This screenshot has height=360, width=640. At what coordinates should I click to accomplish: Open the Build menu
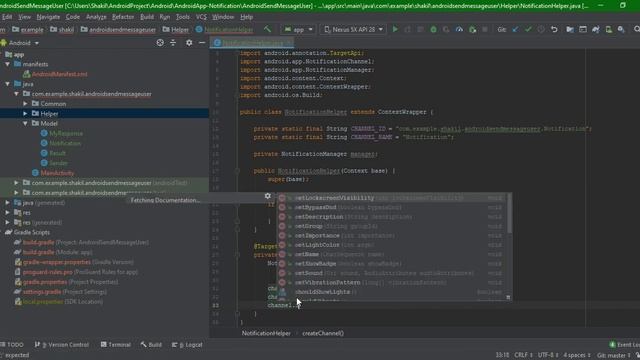[x=147, y=17]
